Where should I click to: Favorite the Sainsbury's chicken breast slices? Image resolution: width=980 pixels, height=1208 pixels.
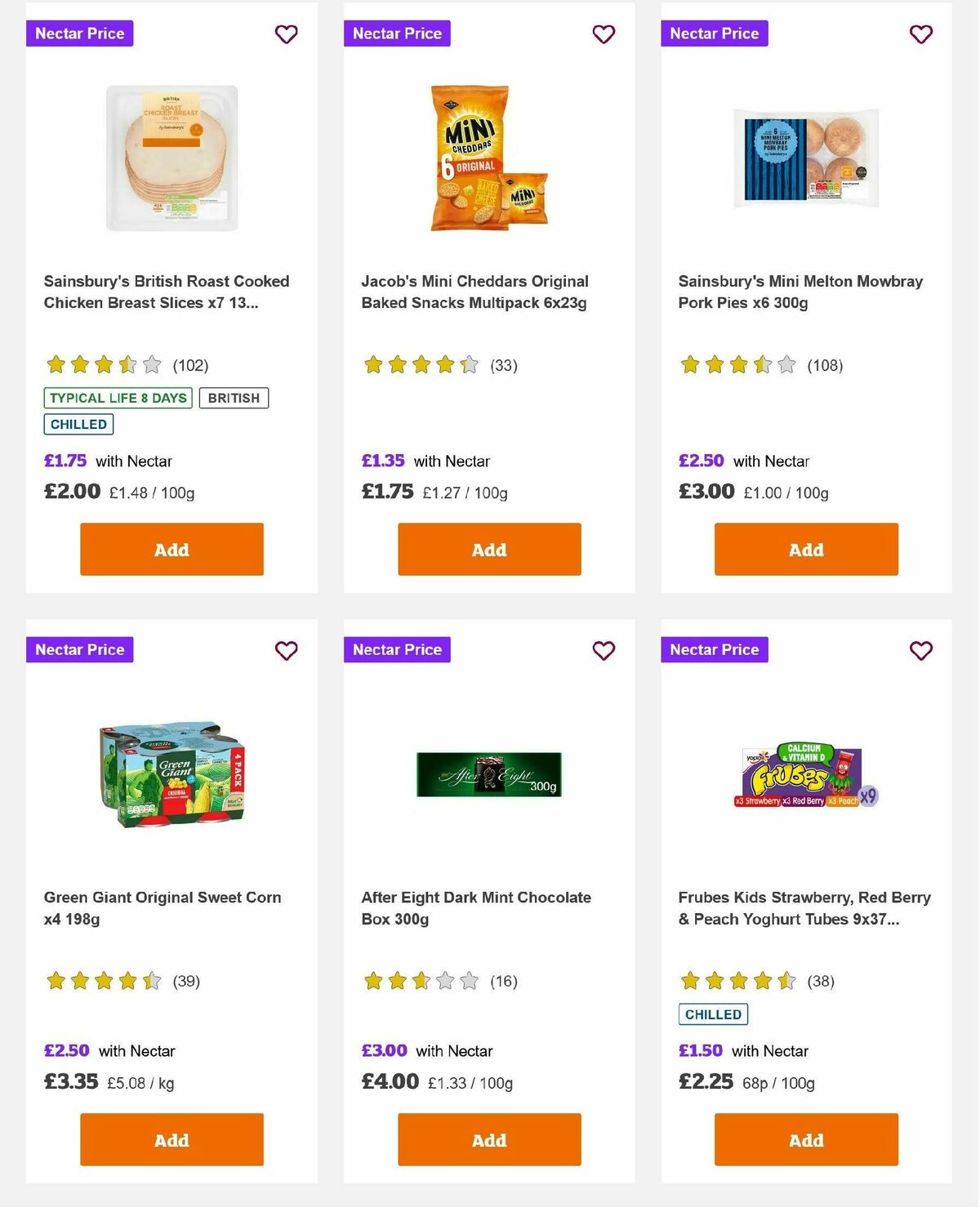[x=286, y=34]
